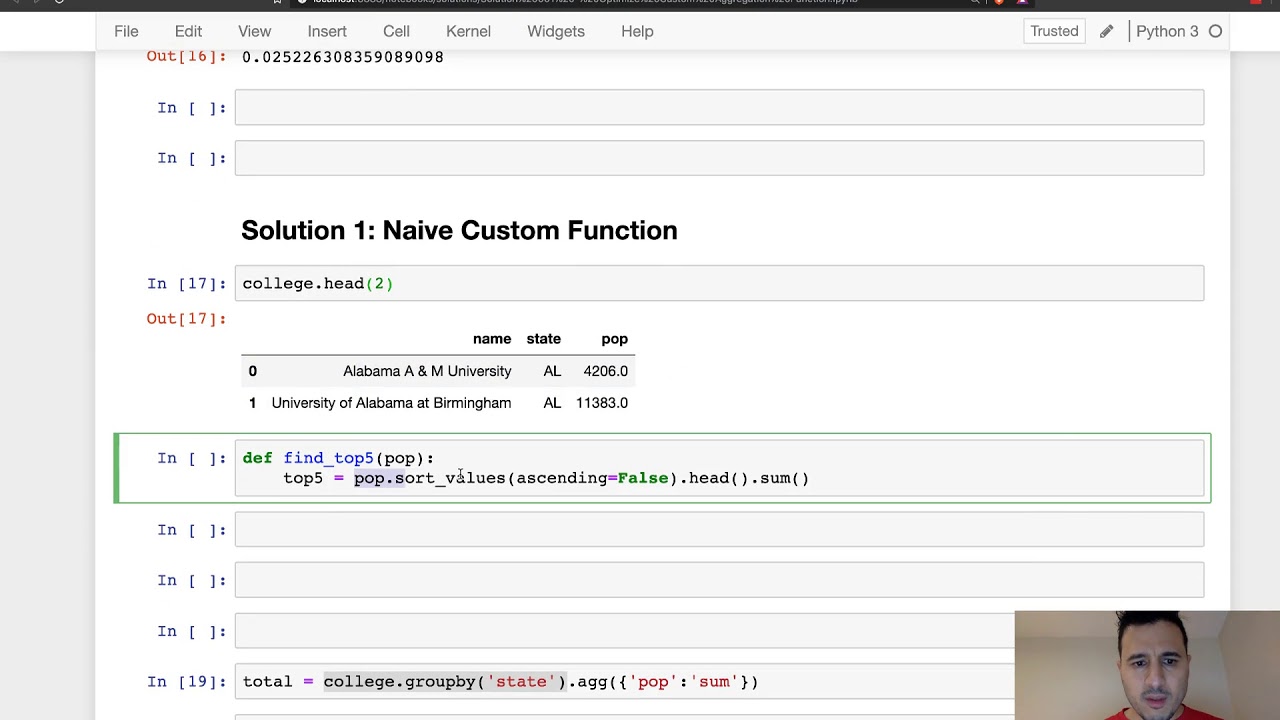Screen dimensions: 1280x720
Task: Open the Widgets menu
Action: [x=556, y=31]
